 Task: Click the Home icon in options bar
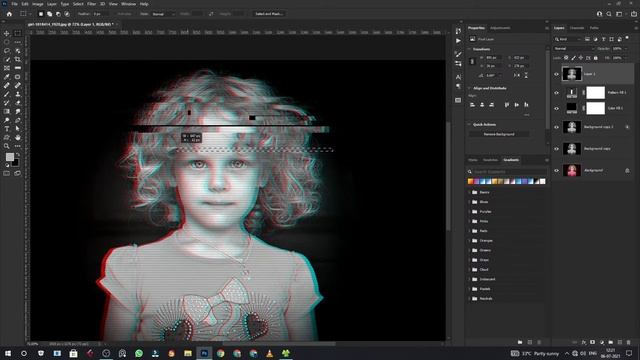coord(9,14)
